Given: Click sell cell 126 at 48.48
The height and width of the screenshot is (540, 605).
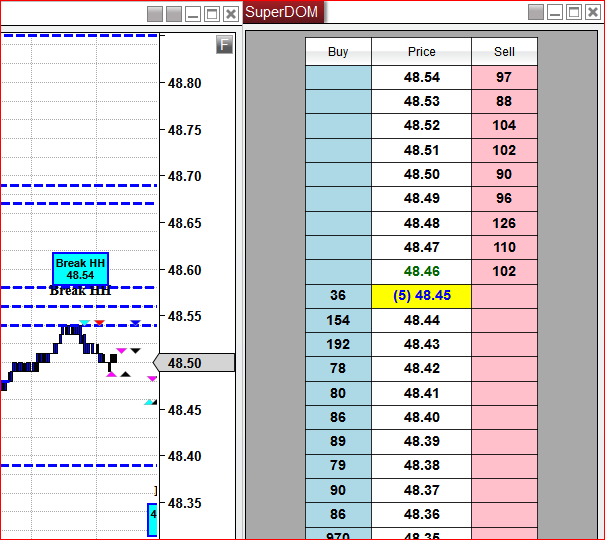Looking at the screenshot, I should 504,223.
